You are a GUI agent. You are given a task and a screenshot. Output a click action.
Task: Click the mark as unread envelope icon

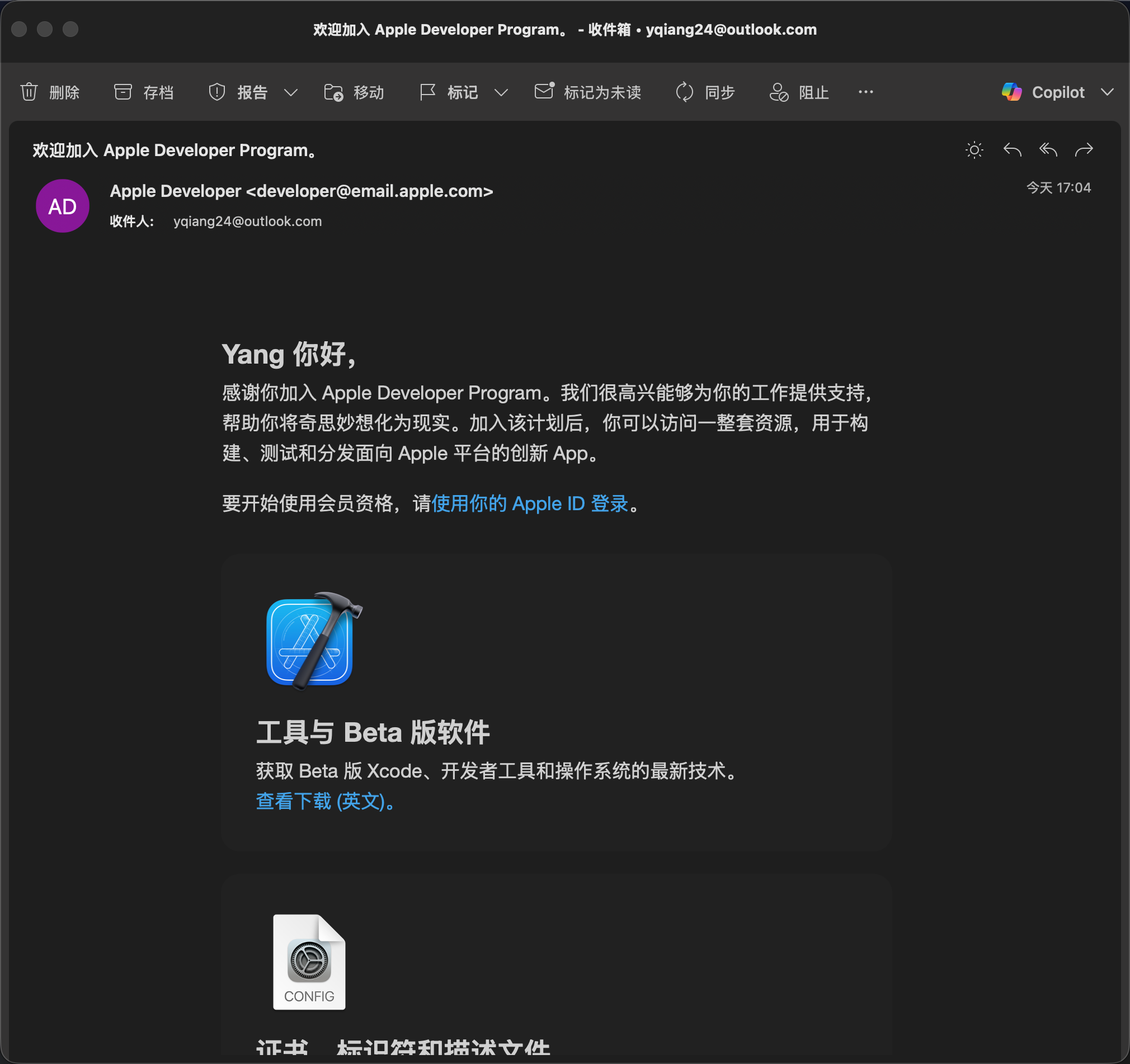coord(544,91)
